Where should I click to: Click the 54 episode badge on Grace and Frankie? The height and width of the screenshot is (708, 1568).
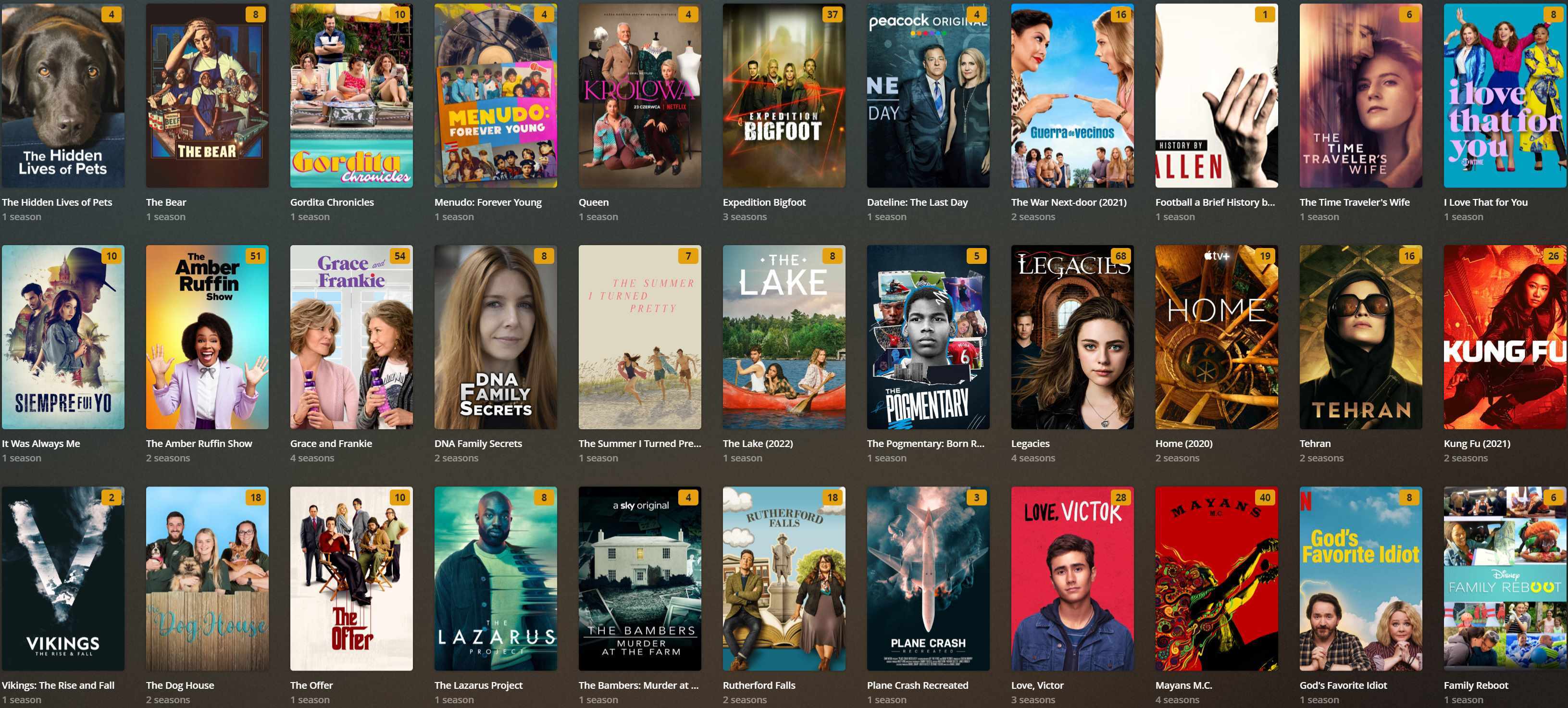point(399,256)
